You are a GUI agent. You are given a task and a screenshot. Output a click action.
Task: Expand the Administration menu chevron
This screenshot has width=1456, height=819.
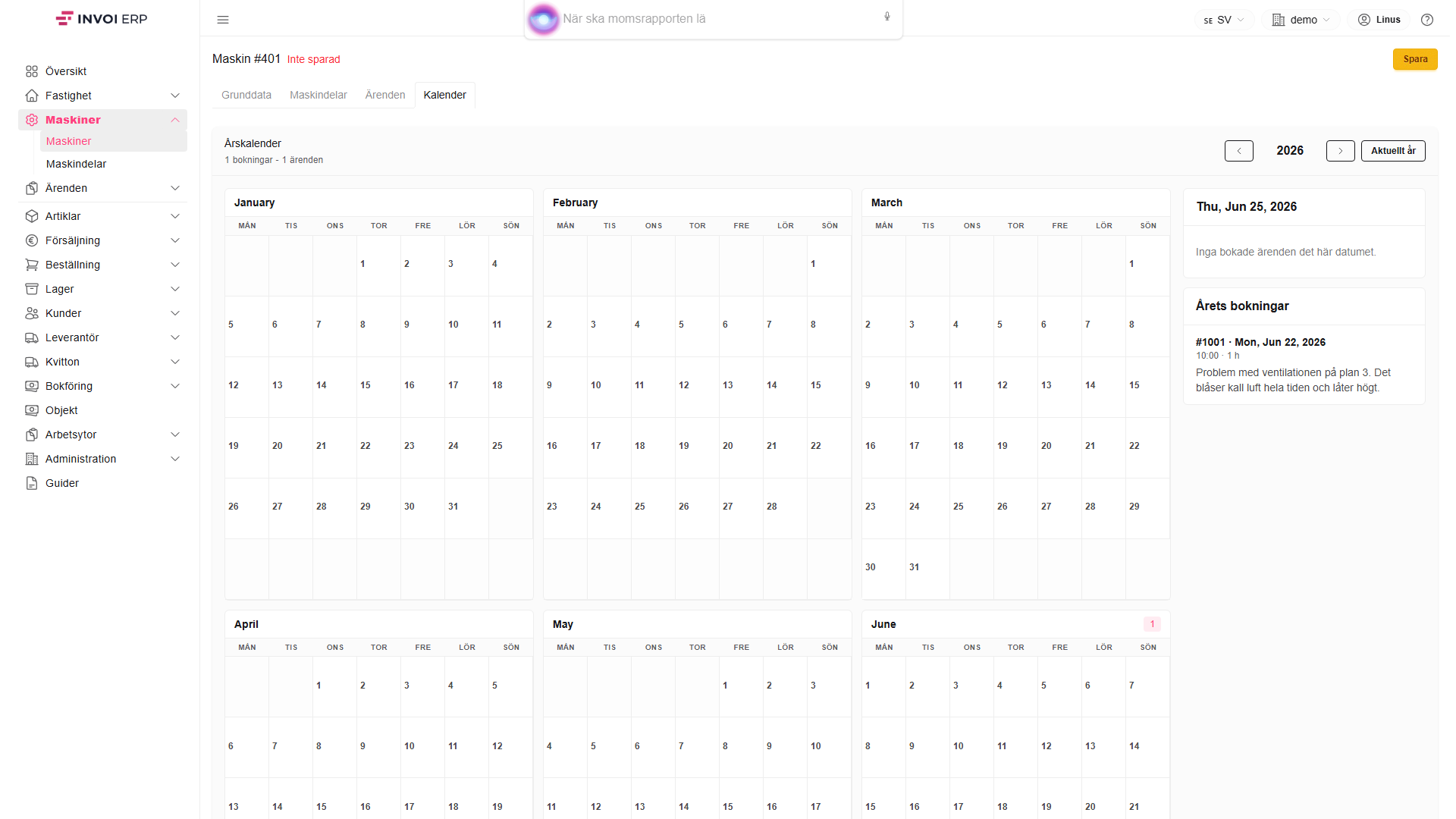tap(175, 459)
